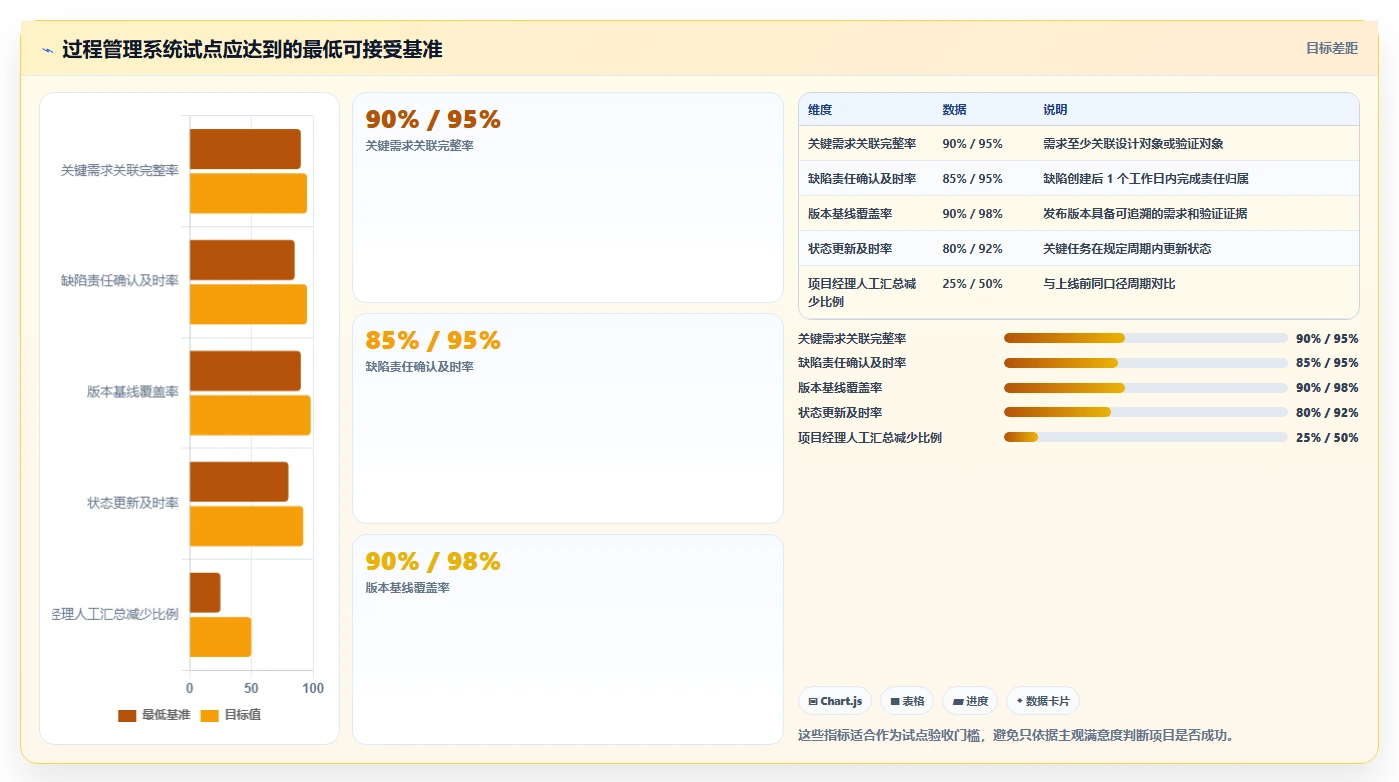The image size is (1399, 782).
Task: Click the 80% / 92% progress value label
Action: tap(1327, 413)
